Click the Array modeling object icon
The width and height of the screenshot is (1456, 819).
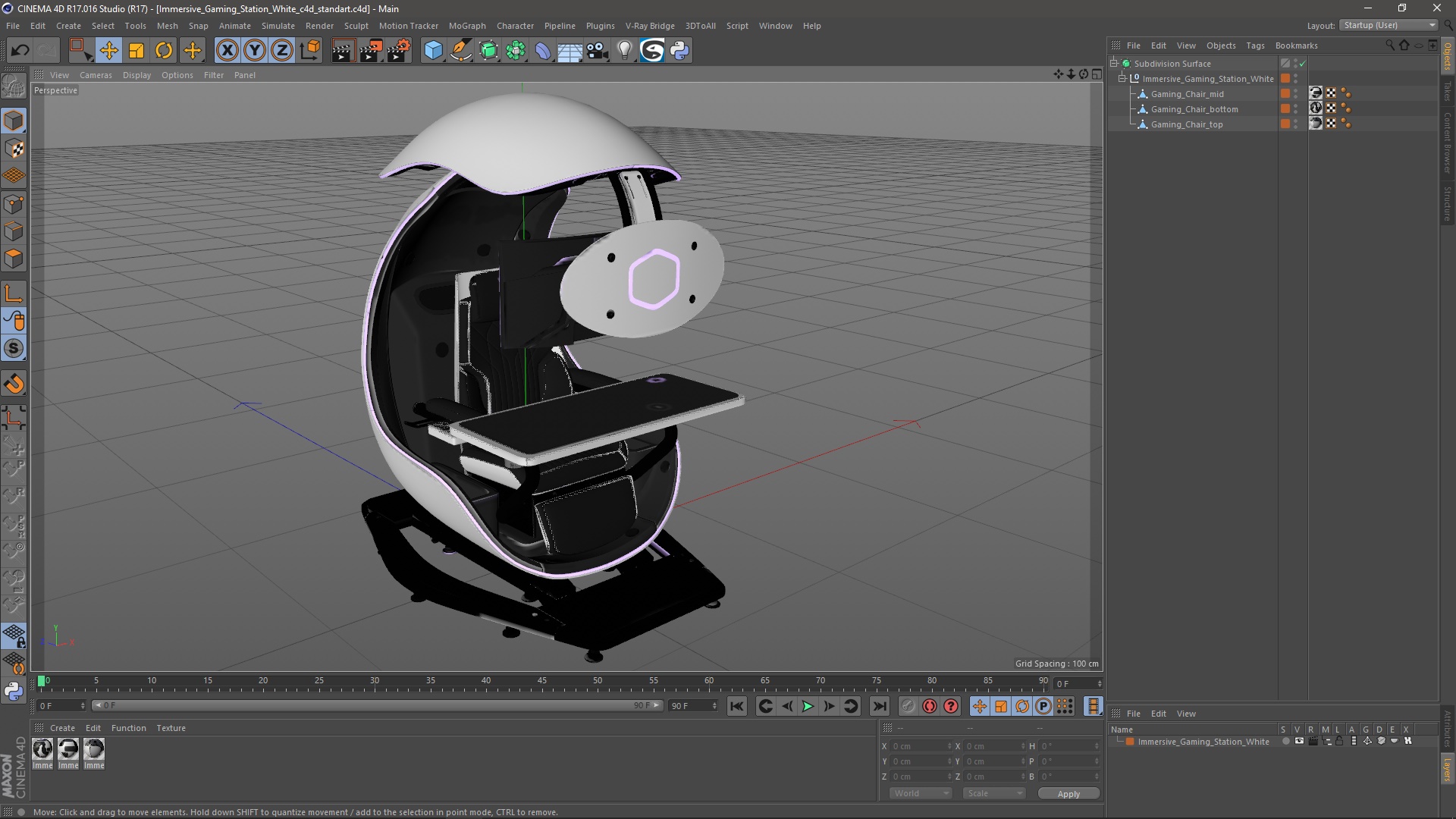click(516, 51)
